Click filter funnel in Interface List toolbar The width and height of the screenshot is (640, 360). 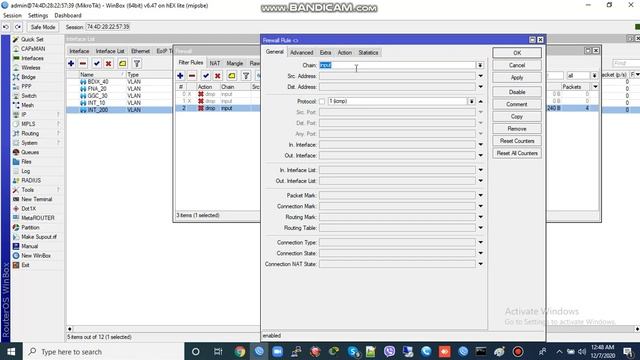(137, 64)
